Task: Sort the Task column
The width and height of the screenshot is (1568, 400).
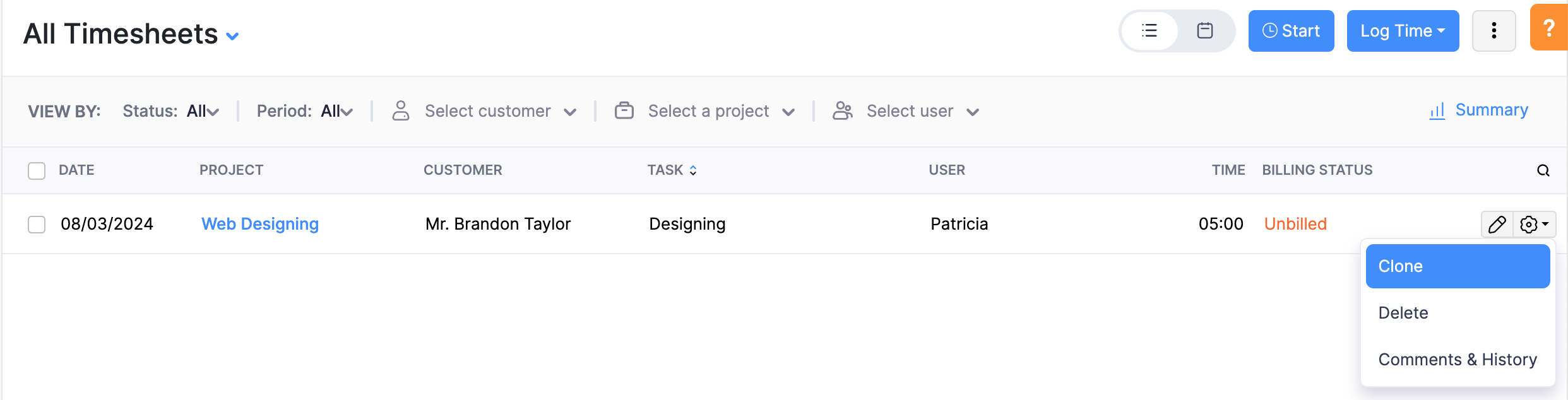Action: pyautogui.click(x=692, y=170)
